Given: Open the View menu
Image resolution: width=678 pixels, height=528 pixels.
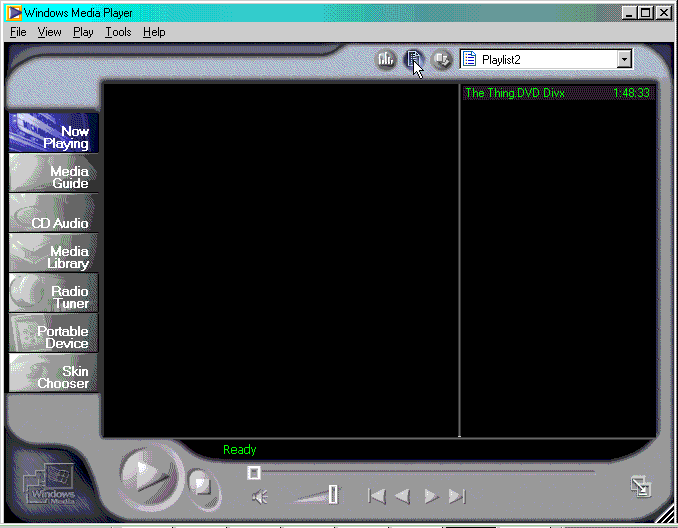Looking at the screenshot, I should [x=49, y=32].
